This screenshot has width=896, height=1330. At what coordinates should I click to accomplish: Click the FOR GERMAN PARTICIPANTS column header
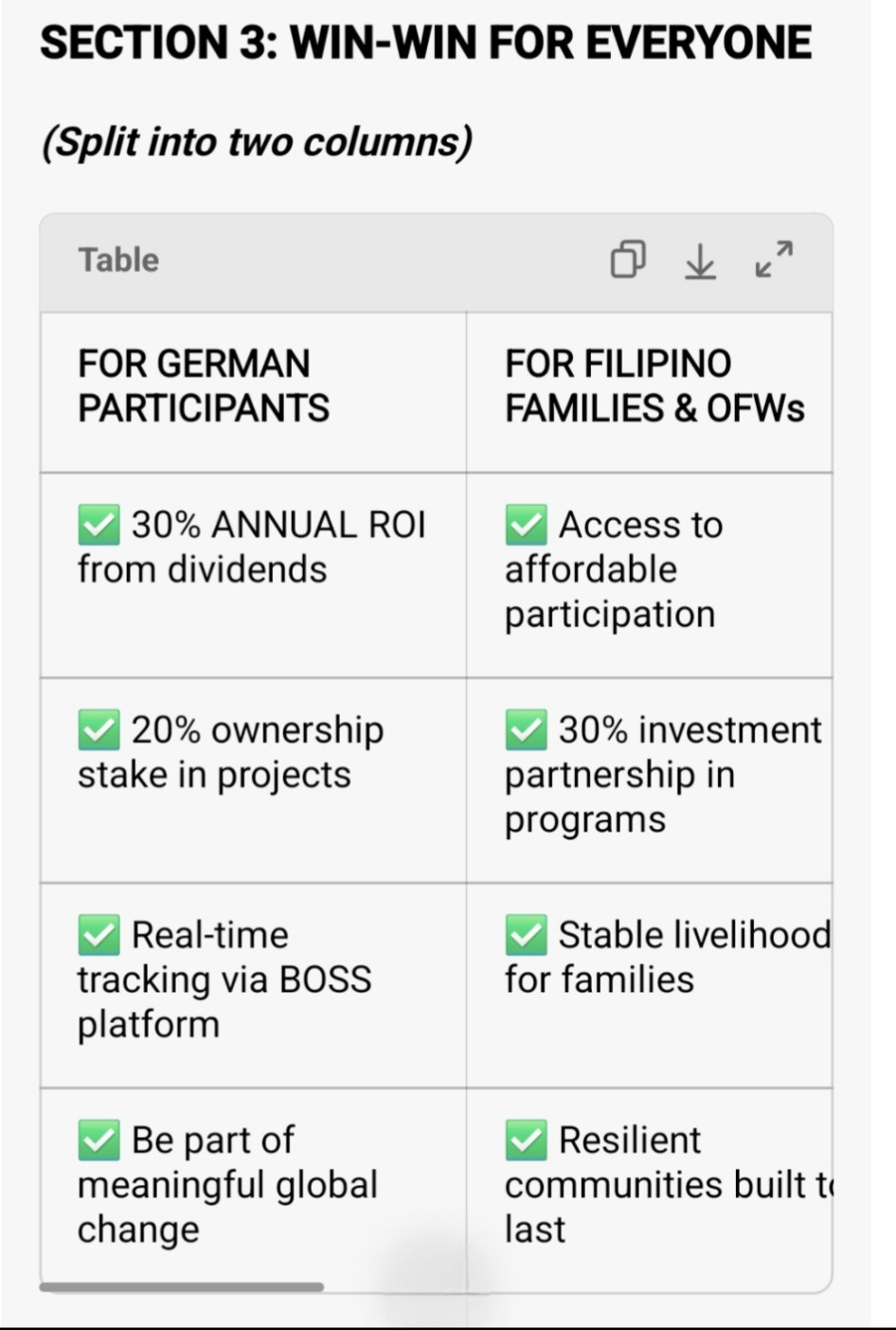pos(203,386)
